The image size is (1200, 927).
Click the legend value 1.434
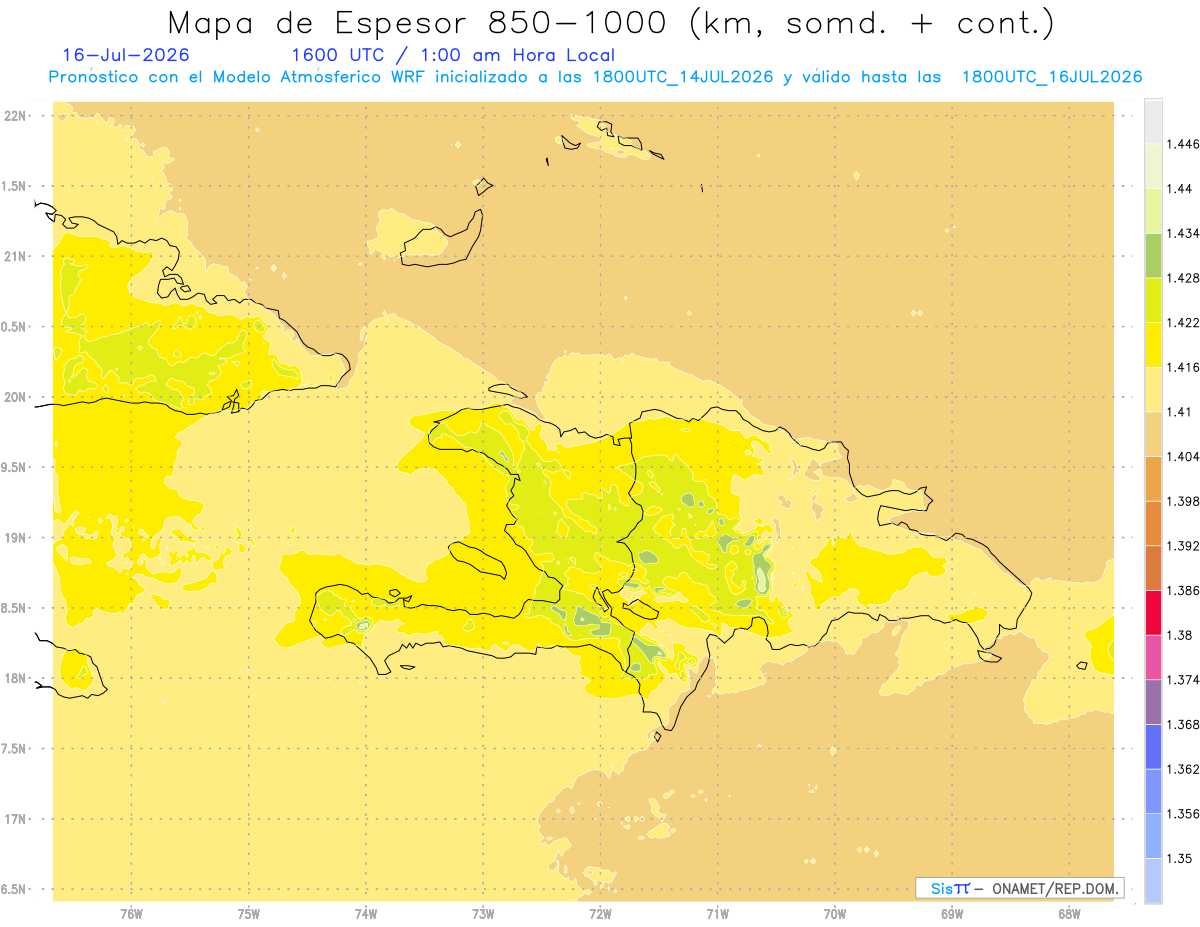pyautogui.click(x=1184, y=233)
